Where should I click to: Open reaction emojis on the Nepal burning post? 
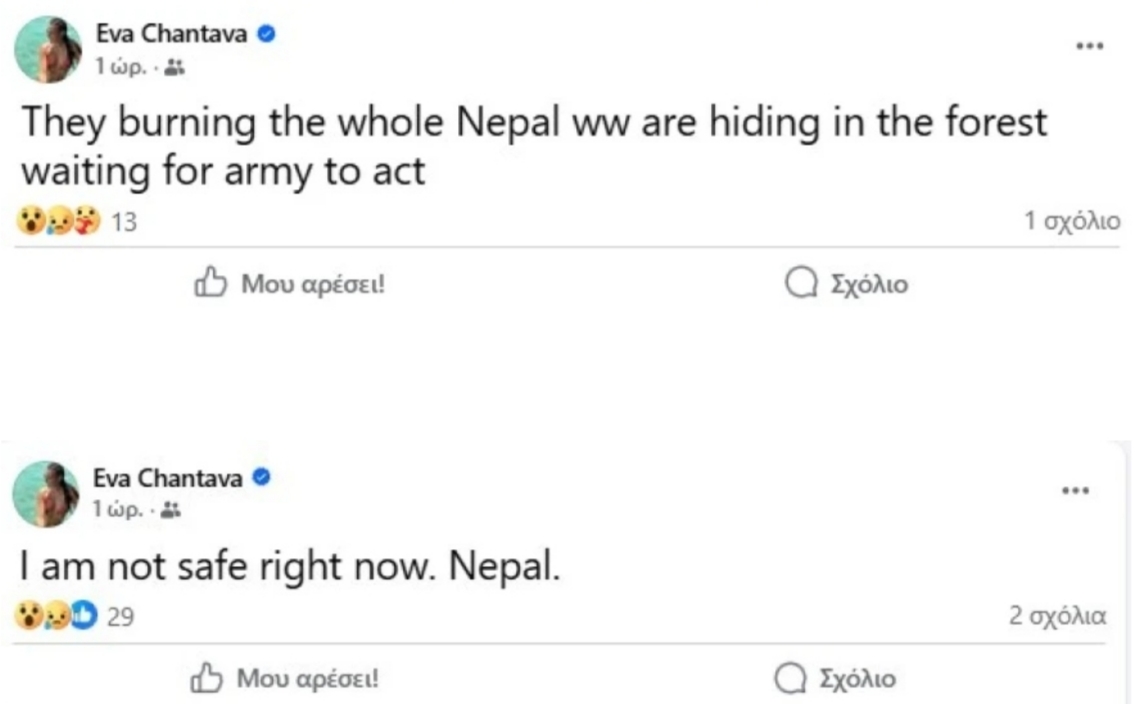(x=58, y=223)
